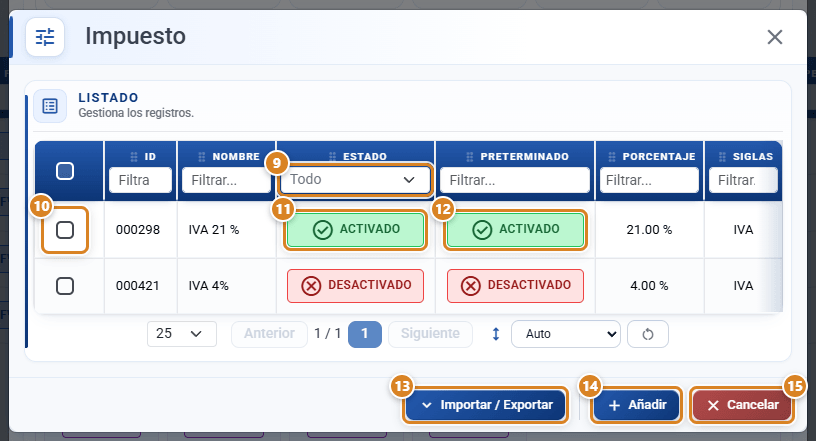Click the PORCENTAJE filter input field

649,180
